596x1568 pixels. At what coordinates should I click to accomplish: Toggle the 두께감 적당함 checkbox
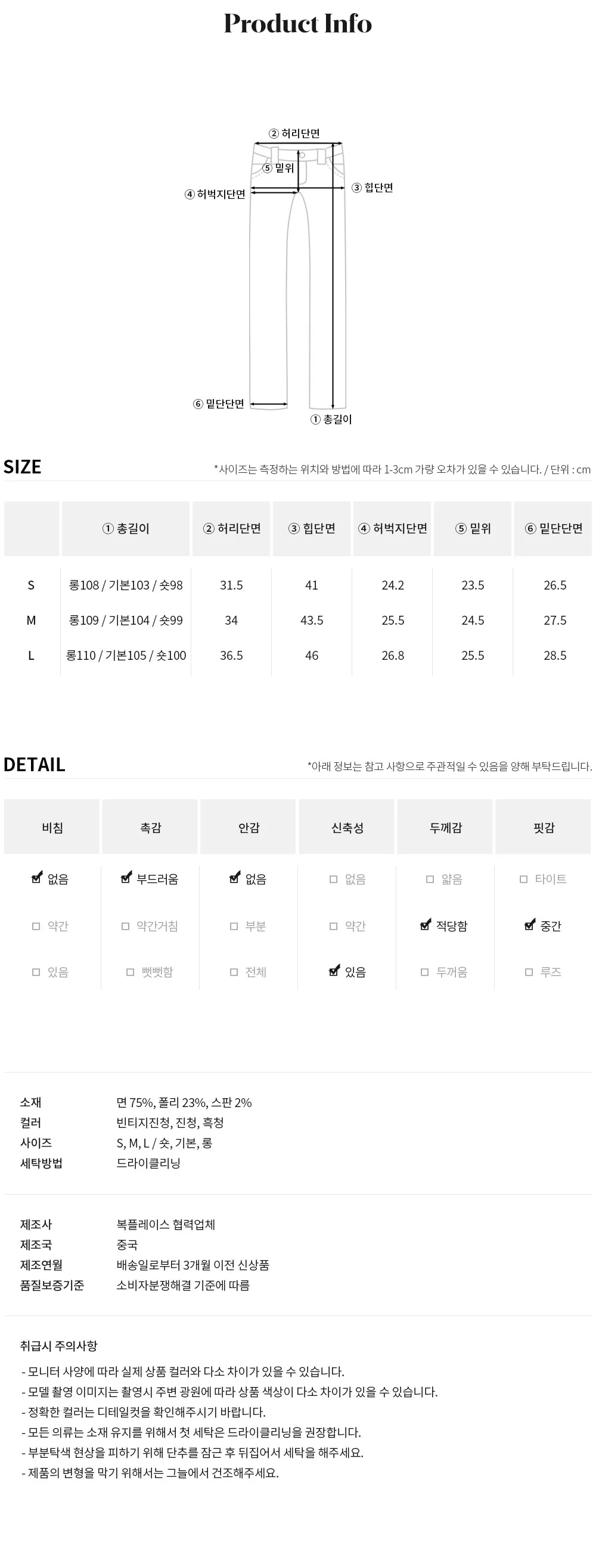(x=426, y=925)
